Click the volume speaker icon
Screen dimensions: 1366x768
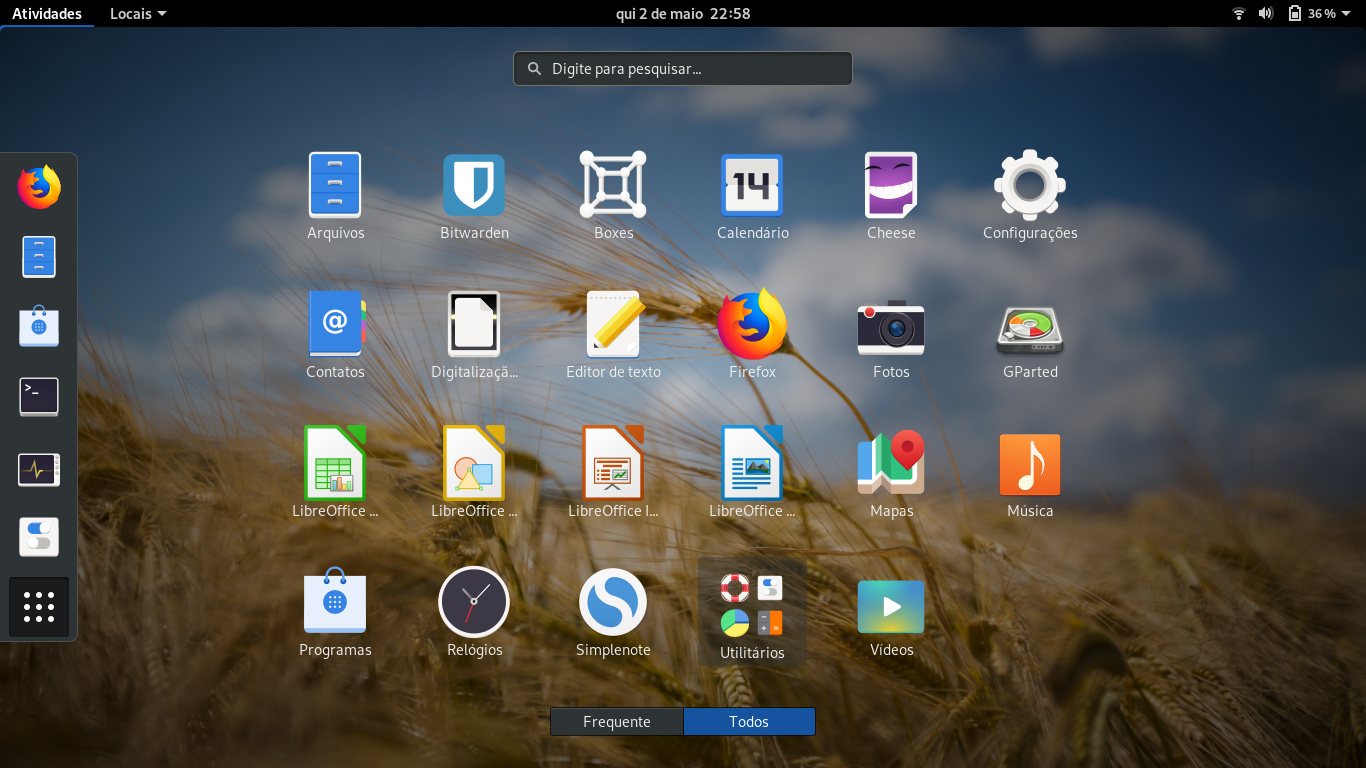1265,13
